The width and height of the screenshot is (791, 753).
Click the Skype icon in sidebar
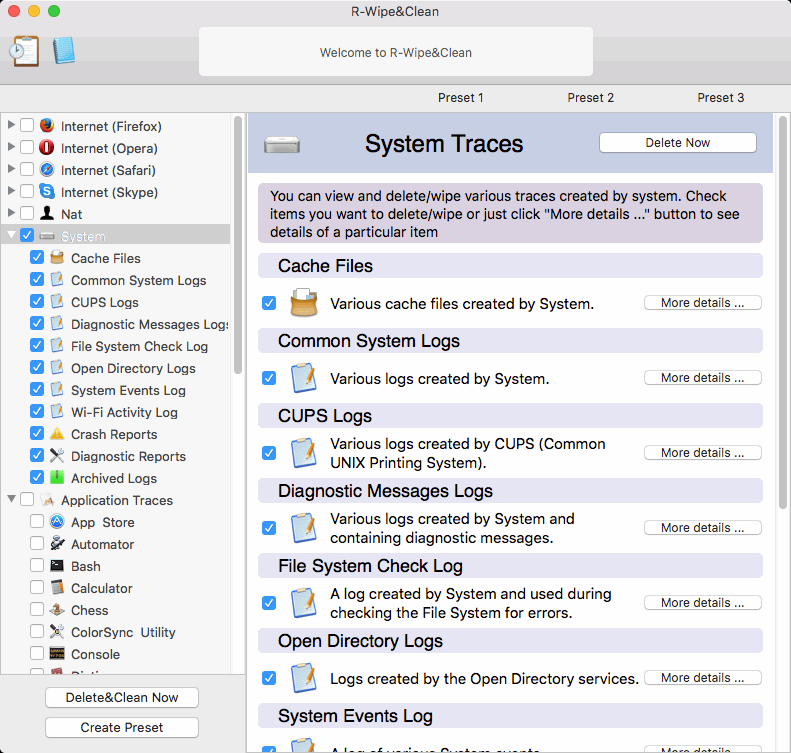(x=47, y=191)
